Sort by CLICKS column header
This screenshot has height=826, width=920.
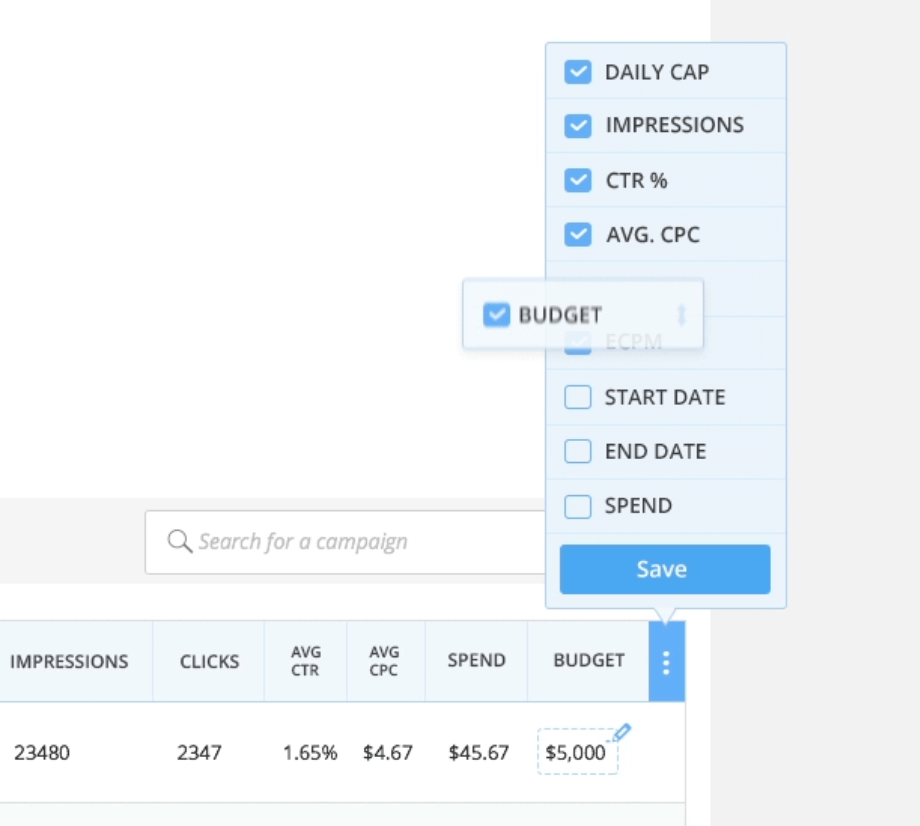click(209, 662)
